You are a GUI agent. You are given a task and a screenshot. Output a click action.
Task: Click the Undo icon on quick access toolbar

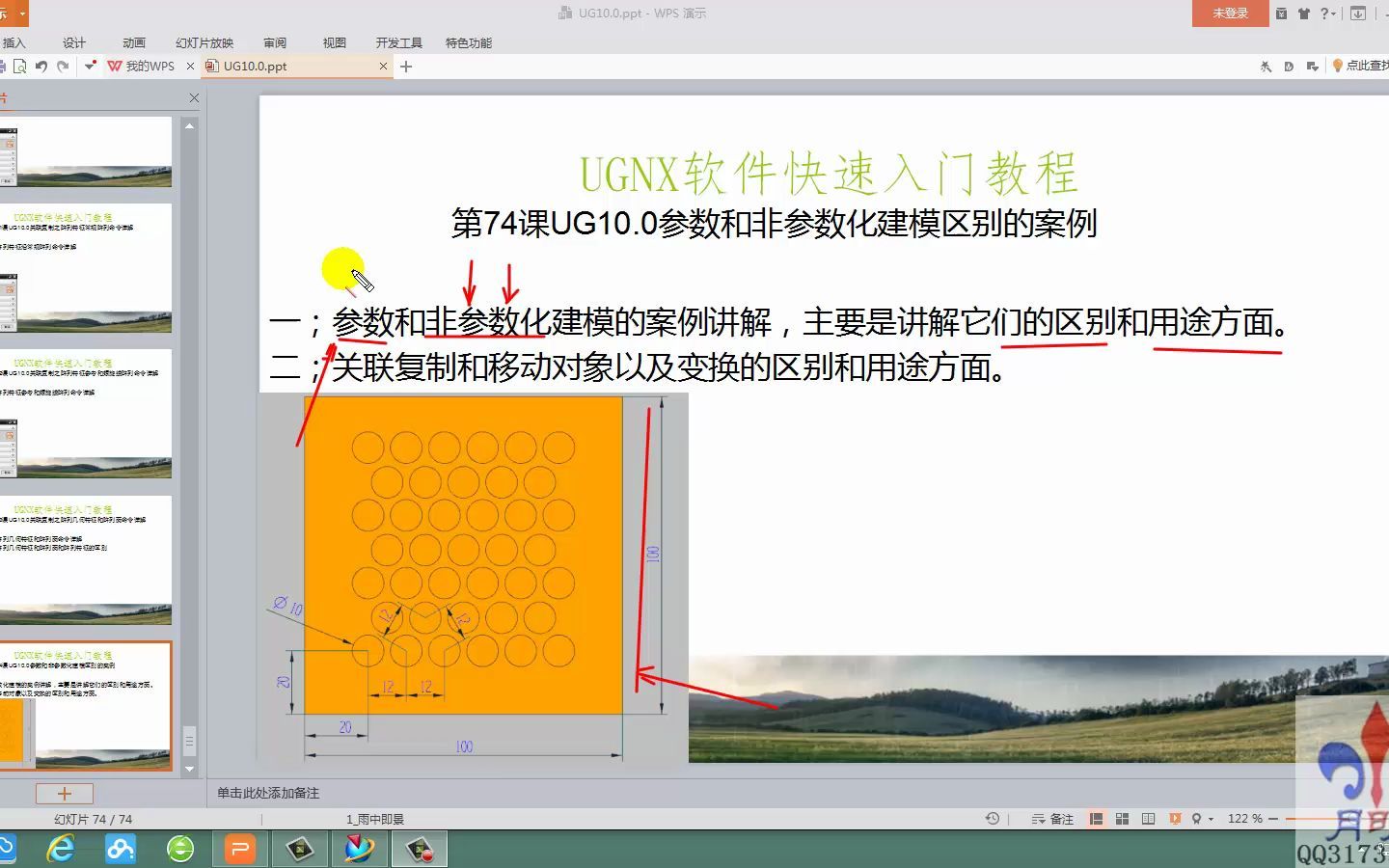coord(40,66)
